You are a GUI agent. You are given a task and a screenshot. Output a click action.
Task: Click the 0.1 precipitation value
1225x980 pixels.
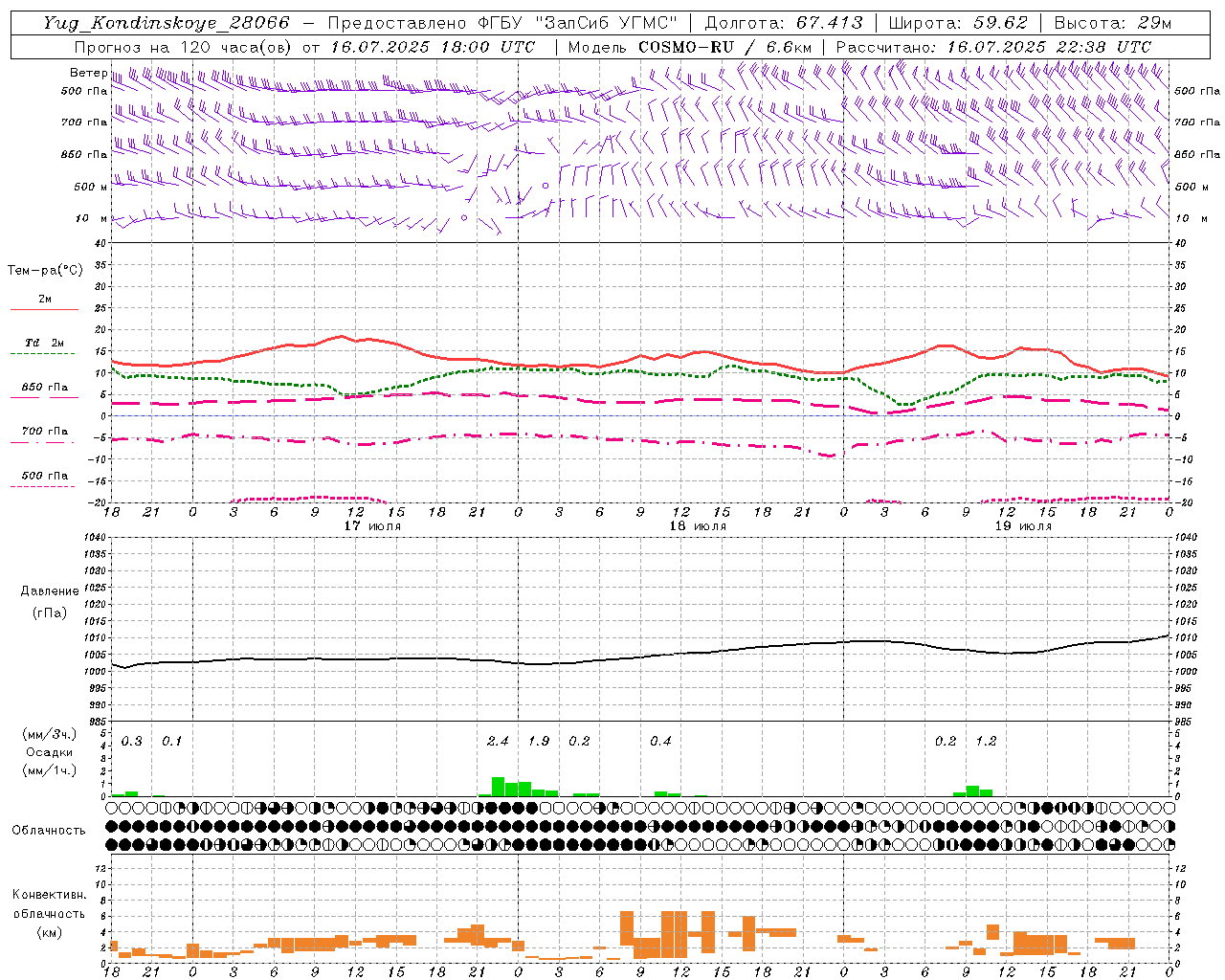172,742
